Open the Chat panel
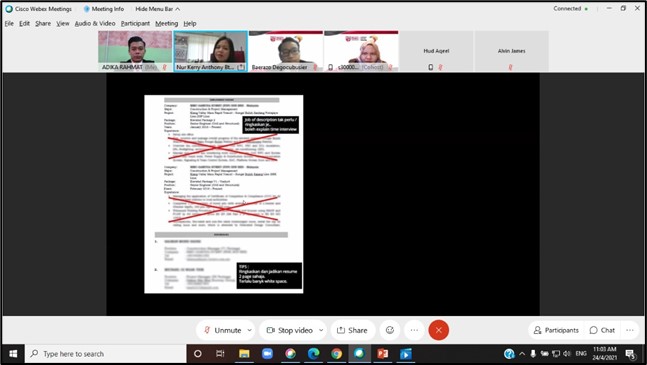647x365 pixels. coord(602,330)
